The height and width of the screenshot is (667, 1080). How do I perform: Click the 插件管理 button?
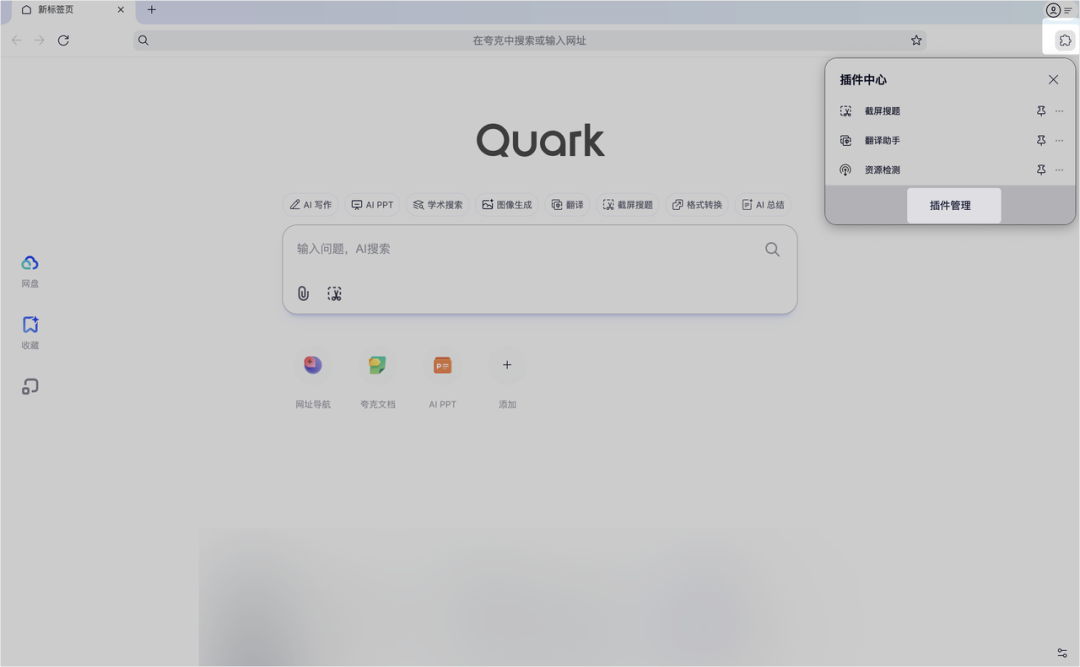point(953,205)
